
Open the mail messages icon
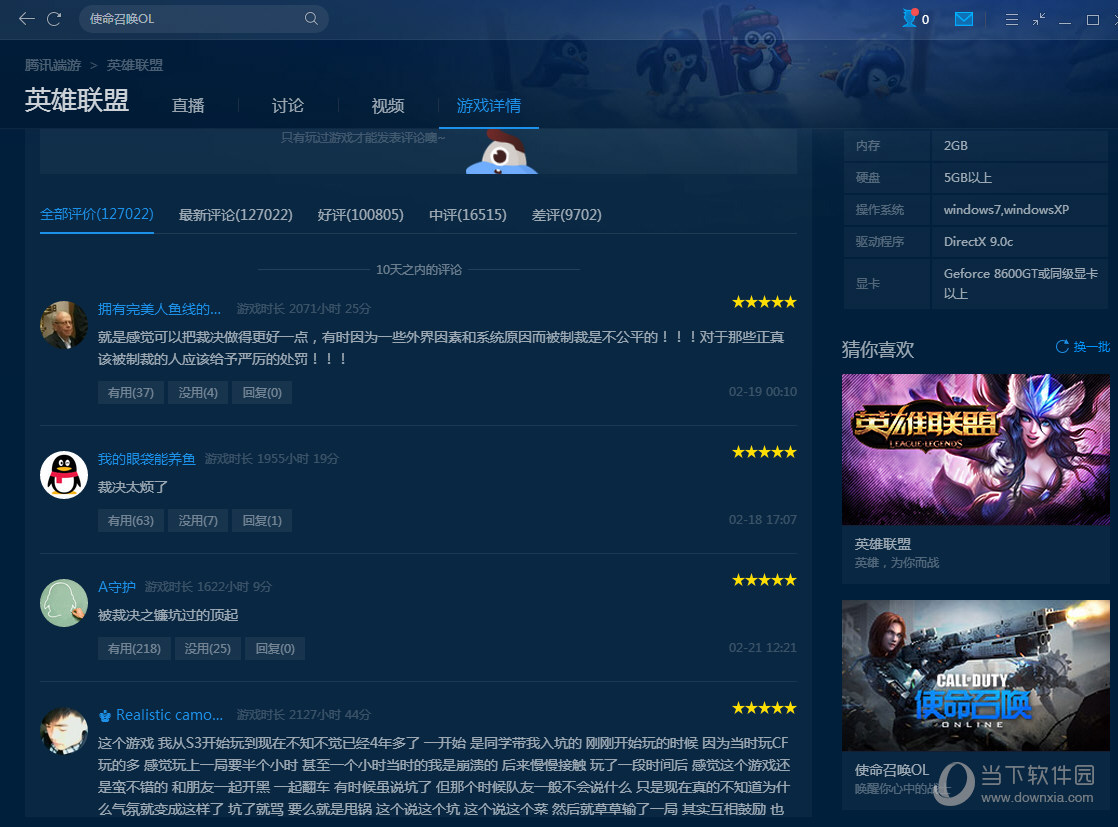(964, 19)
